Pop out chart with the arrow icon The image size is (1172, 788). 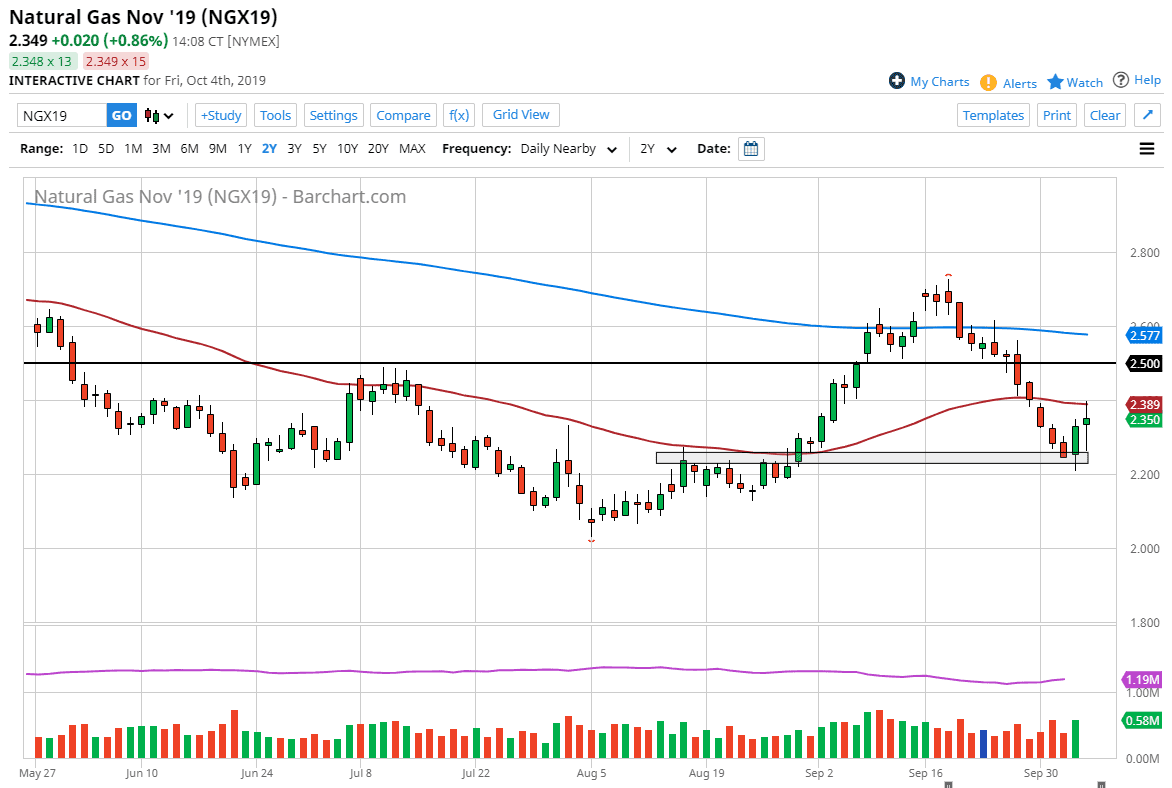pos(1148,115)
